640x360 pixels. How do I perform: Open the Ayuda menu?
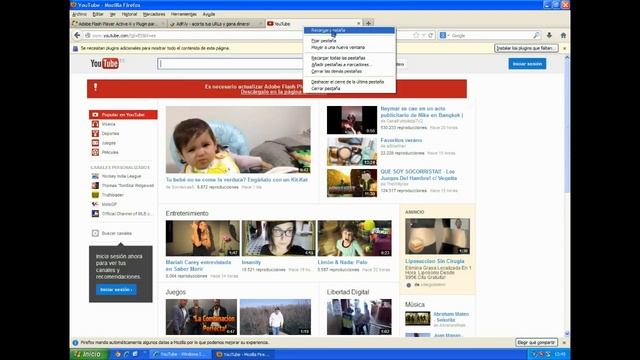click(209, 14)
